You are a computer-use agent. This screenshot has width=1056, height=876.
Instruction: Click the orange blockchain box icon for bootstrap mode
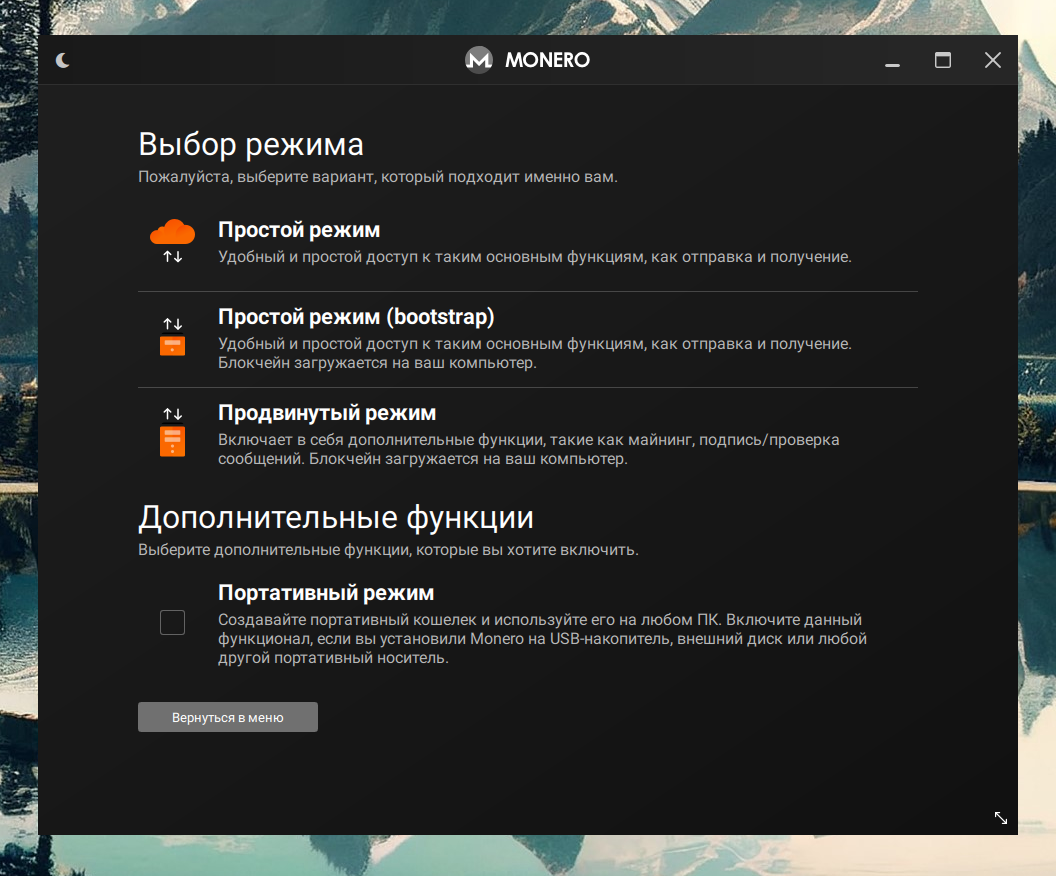pyautogui.click(x=172, y=345)
